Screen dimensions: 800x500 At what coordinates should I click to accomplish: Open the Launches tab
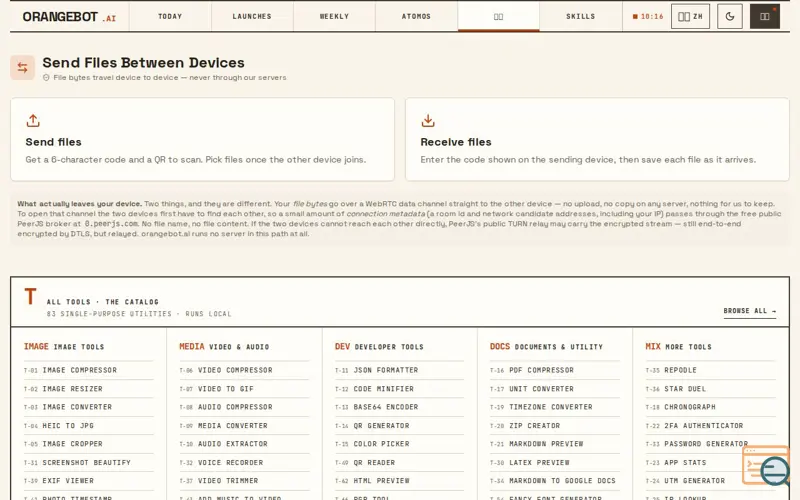click(252, 16)
